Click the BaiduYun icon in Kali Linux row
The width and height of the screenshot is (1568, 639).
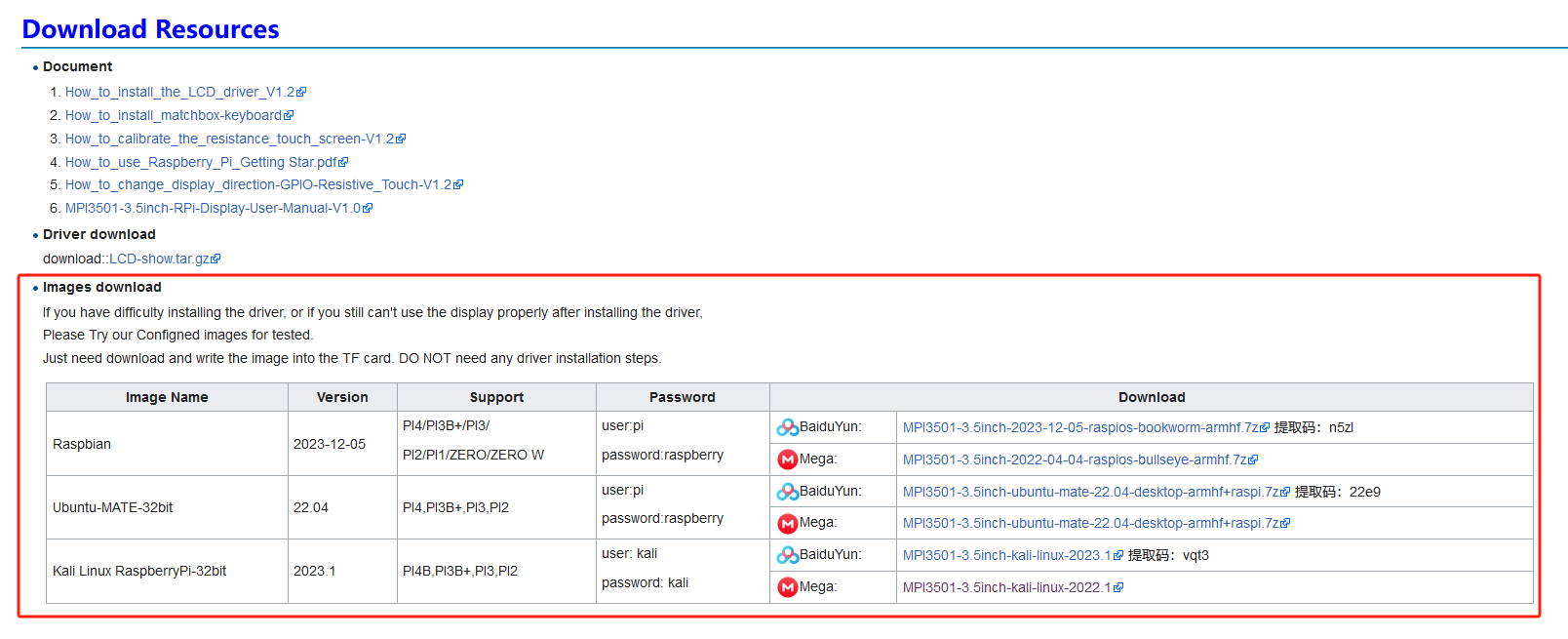[x=787, y=555]
